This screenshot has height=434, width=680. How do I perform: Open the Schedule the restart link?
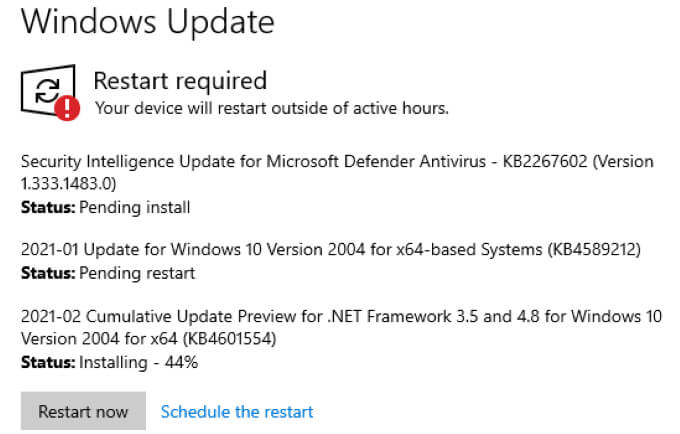pyautogui.click(x=237, y=411)
